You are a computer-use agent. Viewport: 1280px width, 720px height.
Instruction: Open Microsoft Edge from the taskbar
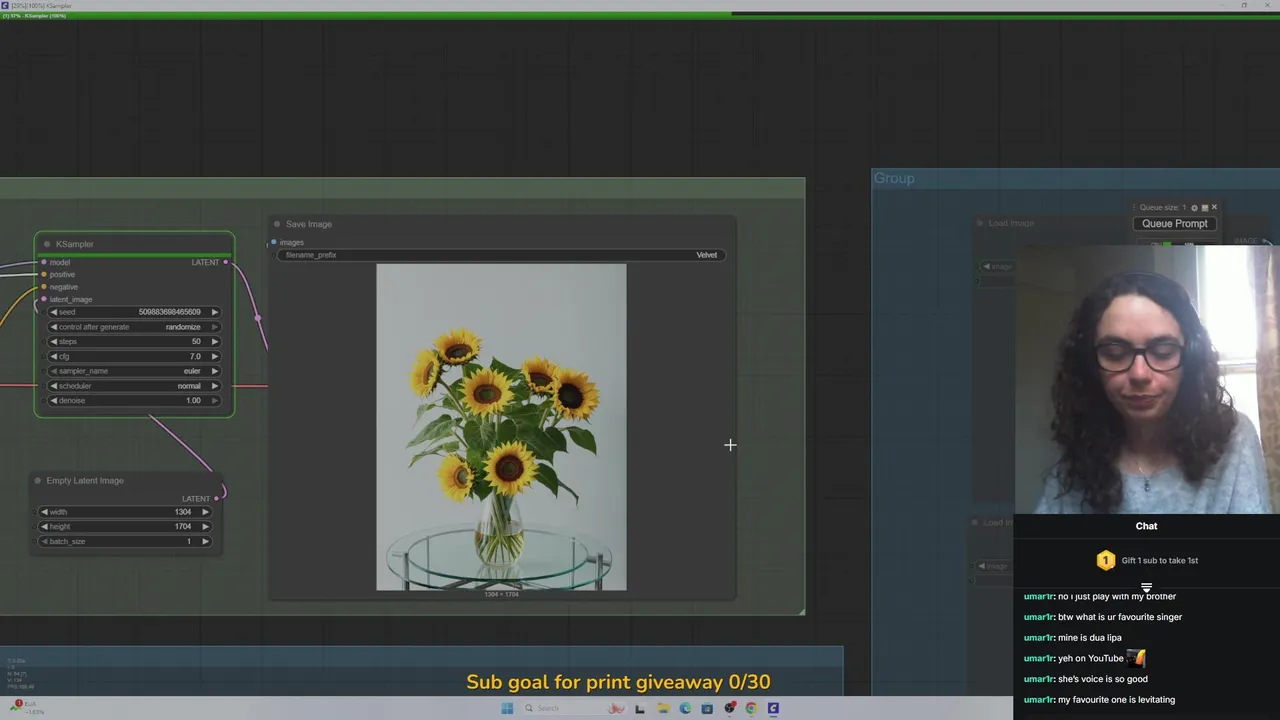click(x=685, y=708)
